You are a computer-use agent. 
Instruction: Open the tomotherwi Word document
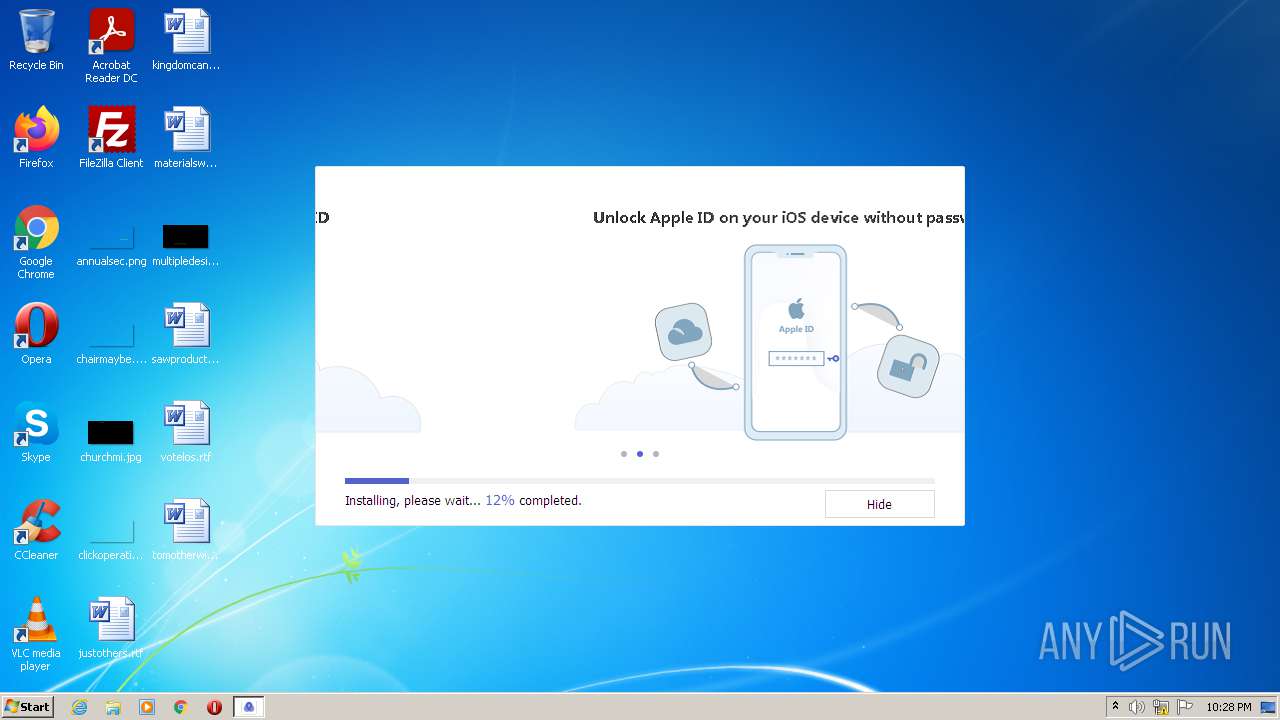point(186,530)
